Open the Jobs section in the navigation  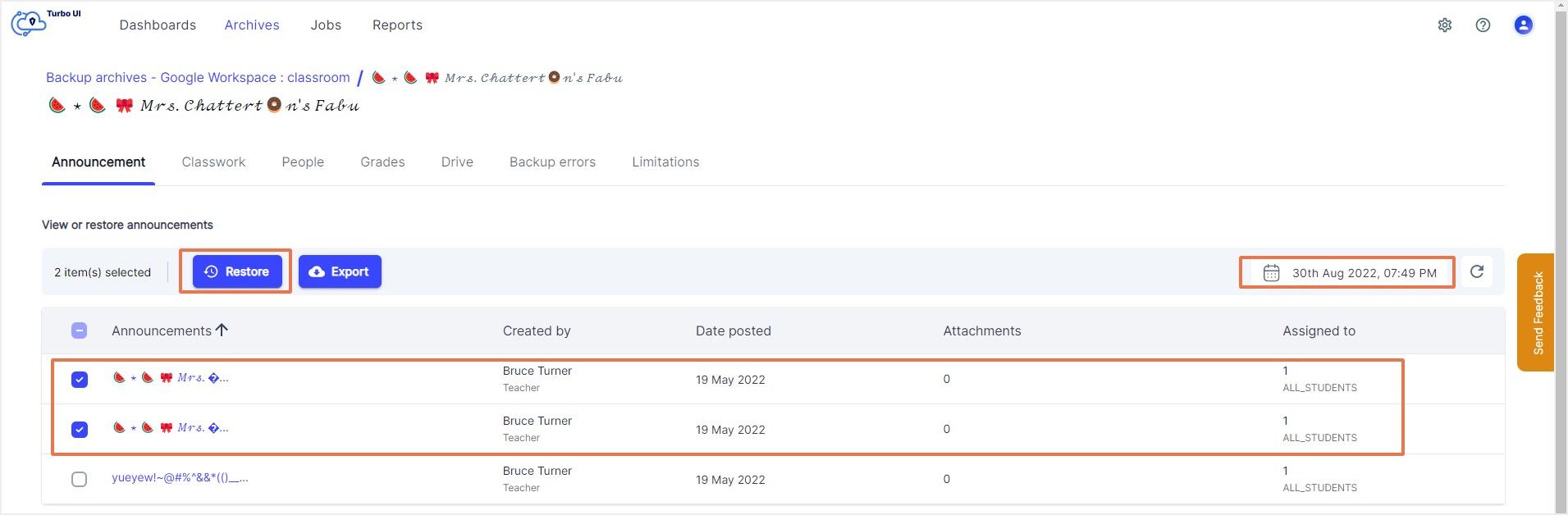[x=326, y=25]
